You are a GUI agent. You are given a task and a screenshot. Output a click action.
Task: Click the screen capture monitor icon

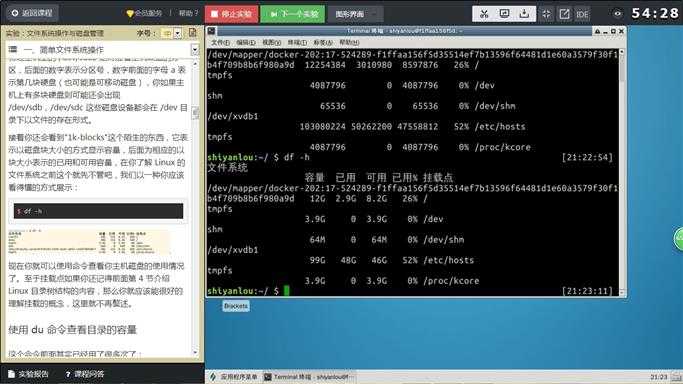tap(504, 14)
